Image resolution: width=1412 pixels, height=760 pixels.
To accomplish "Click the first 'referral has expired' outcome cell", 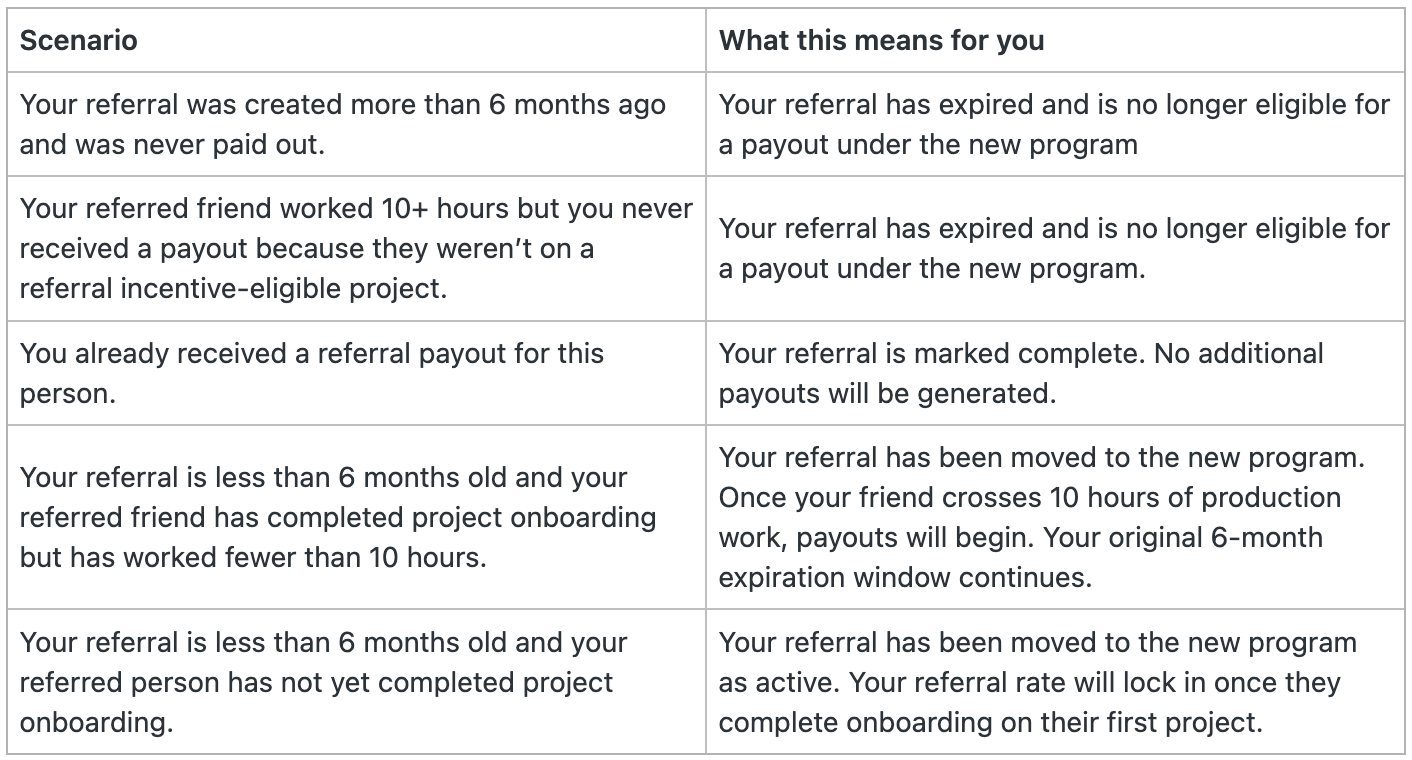I will point(1055,124).
